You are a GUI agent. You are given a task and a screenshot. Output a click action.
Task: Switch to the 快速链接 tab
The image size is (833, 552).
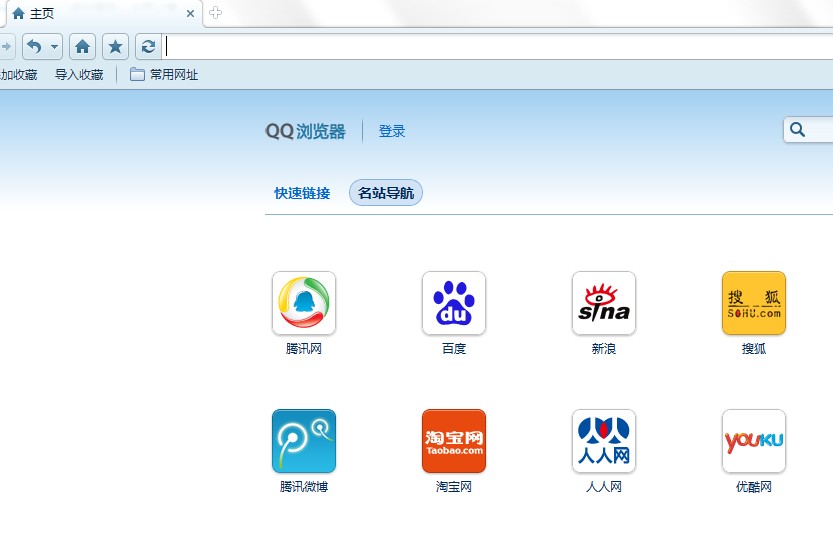[302, 193]
